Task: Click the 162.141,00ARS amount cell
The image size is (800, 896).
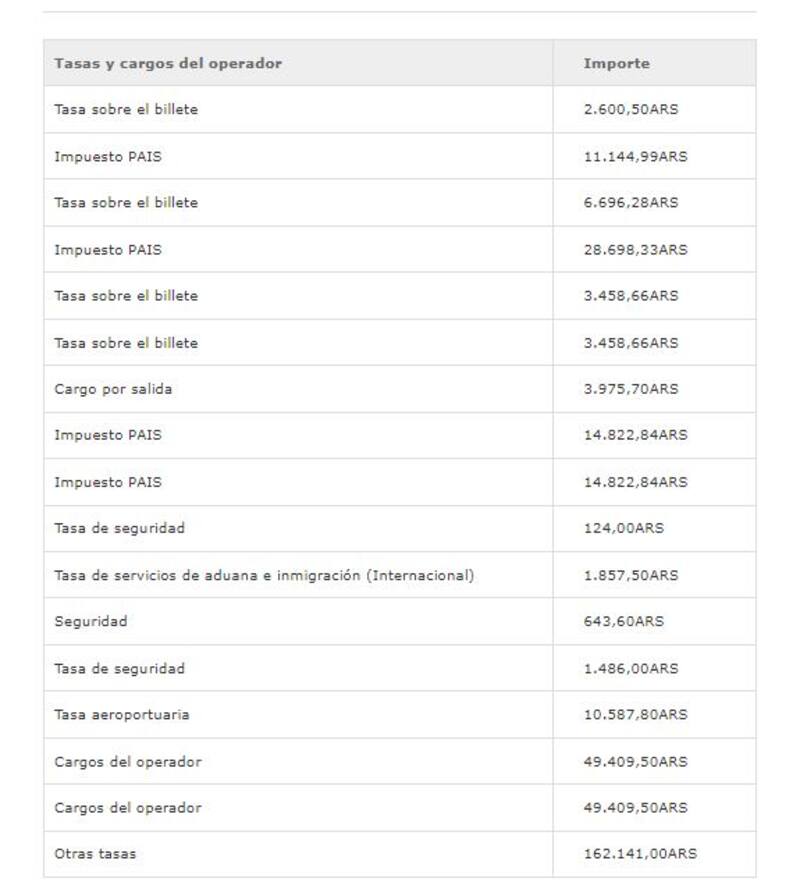Action: (640, 854)
